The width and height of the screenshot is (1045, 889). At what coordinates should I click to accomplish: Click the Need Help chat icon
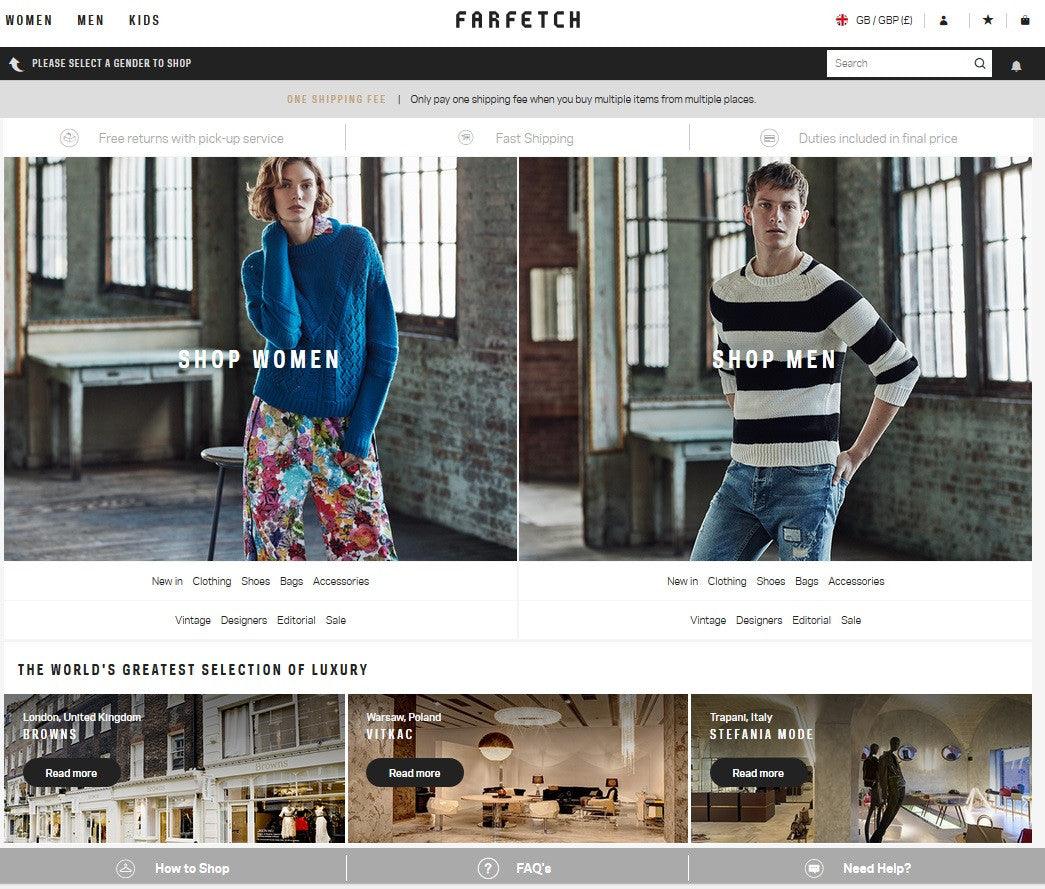(814, 868)
